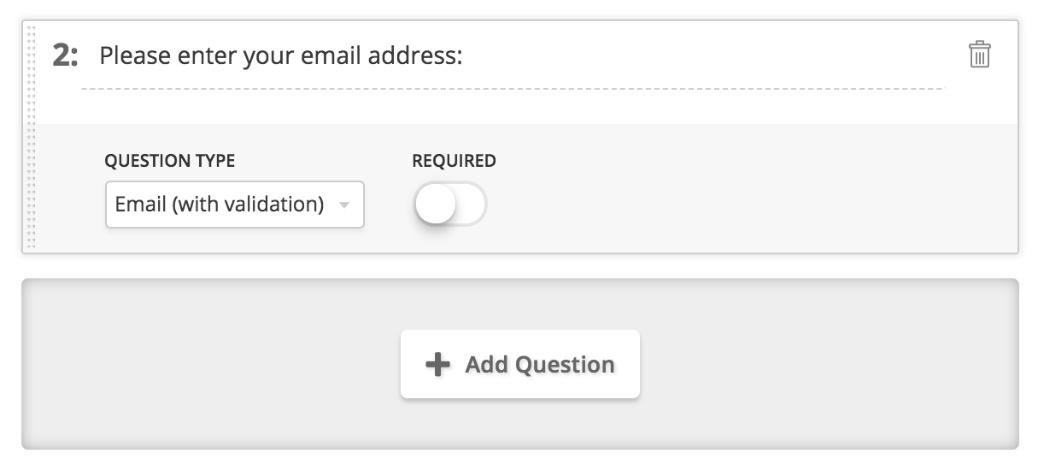Delete question 2 with the trash icon

(x=979, y=55)
